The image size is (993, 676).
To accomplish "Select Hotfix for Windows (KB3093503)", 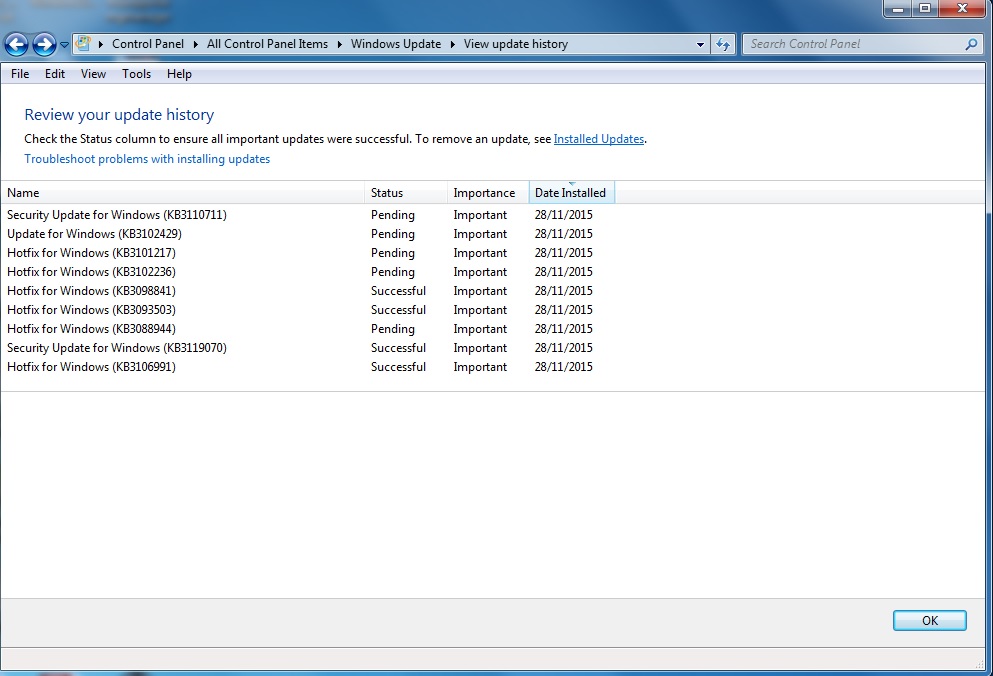I will 91,310.
